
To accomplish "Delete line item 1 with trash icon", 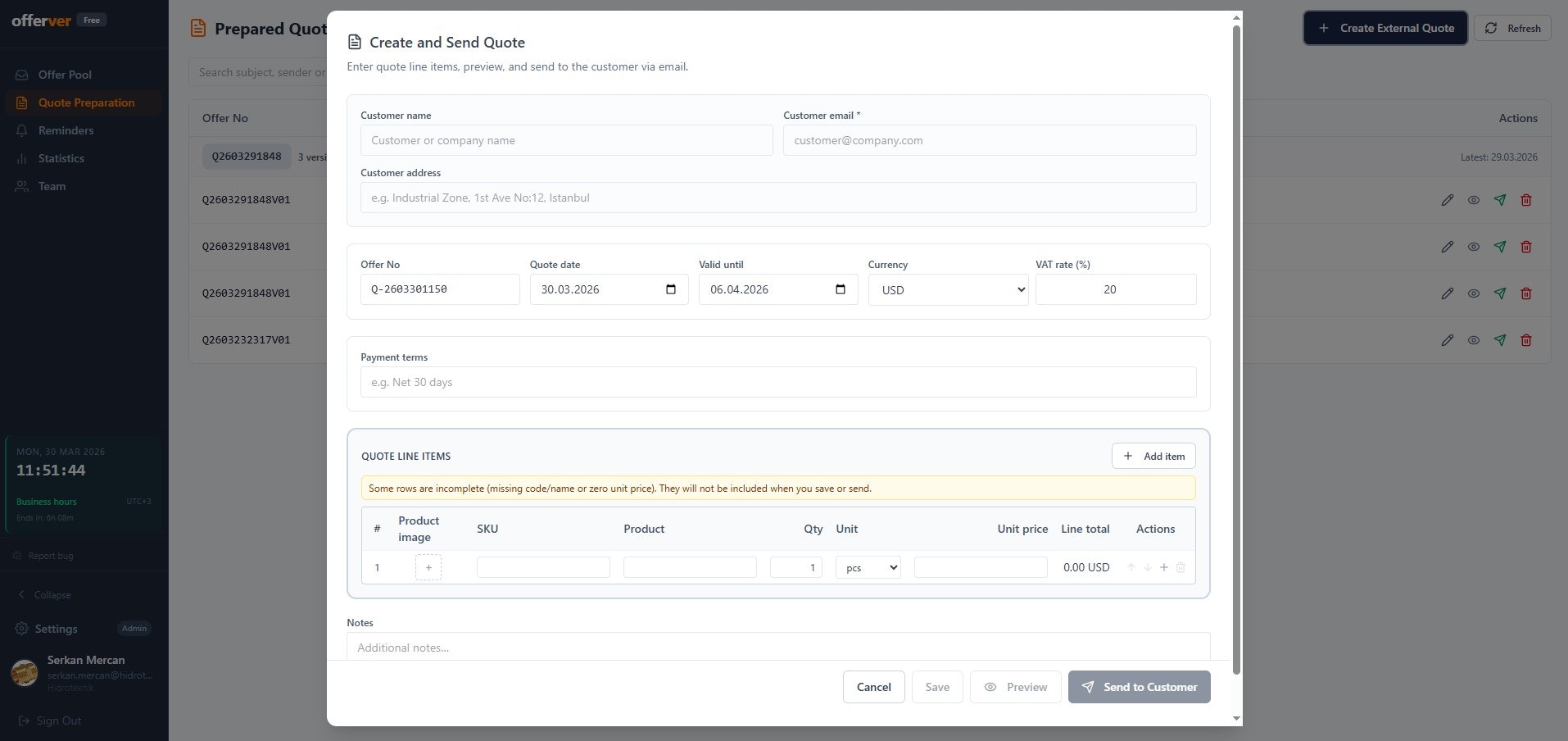I will click(x=1181, y=567).
